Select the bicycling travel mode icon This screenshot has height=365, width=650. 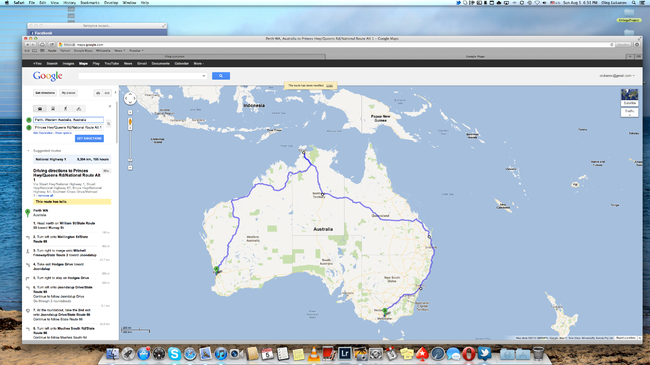tap(79, 109)
